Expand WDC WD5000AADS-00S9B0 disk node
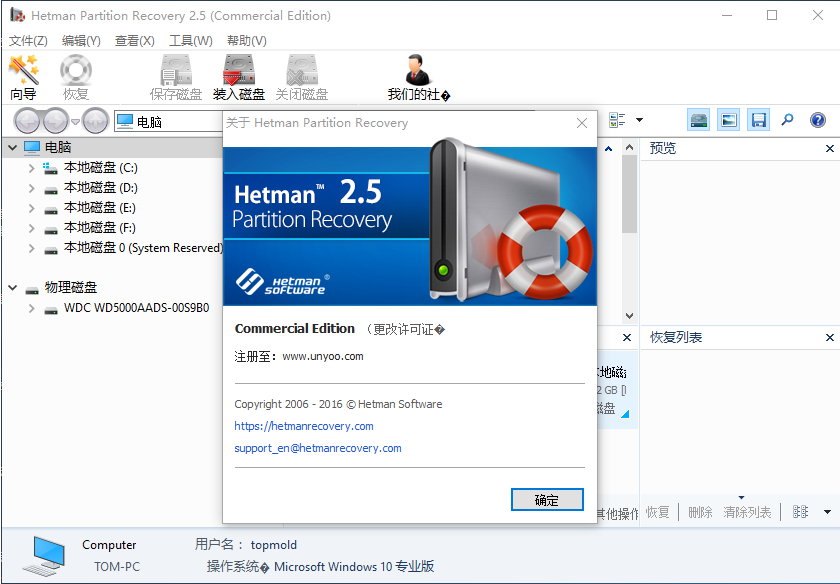This screenshot has height=584, width=840. point(32,309)
